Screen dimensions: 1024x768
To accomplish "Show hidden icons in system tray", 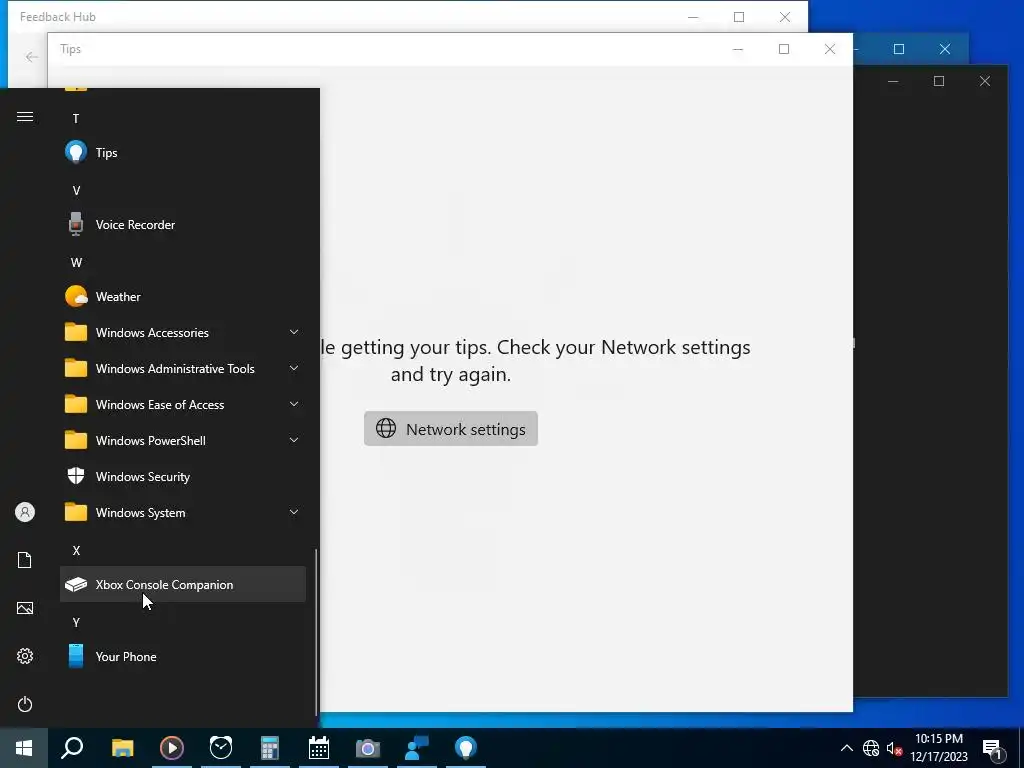I will pyautogui.click(x=846, y=748).
